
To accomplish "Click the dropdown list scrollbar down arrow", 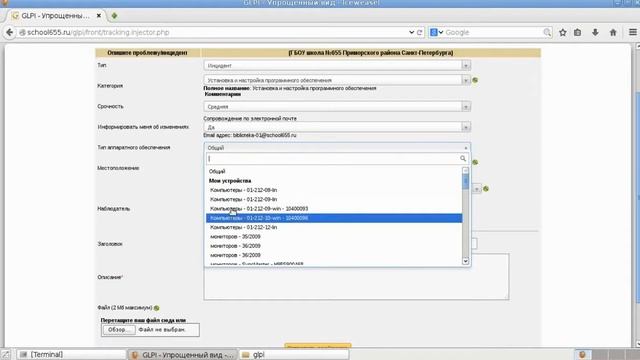I will pos(465,261).
